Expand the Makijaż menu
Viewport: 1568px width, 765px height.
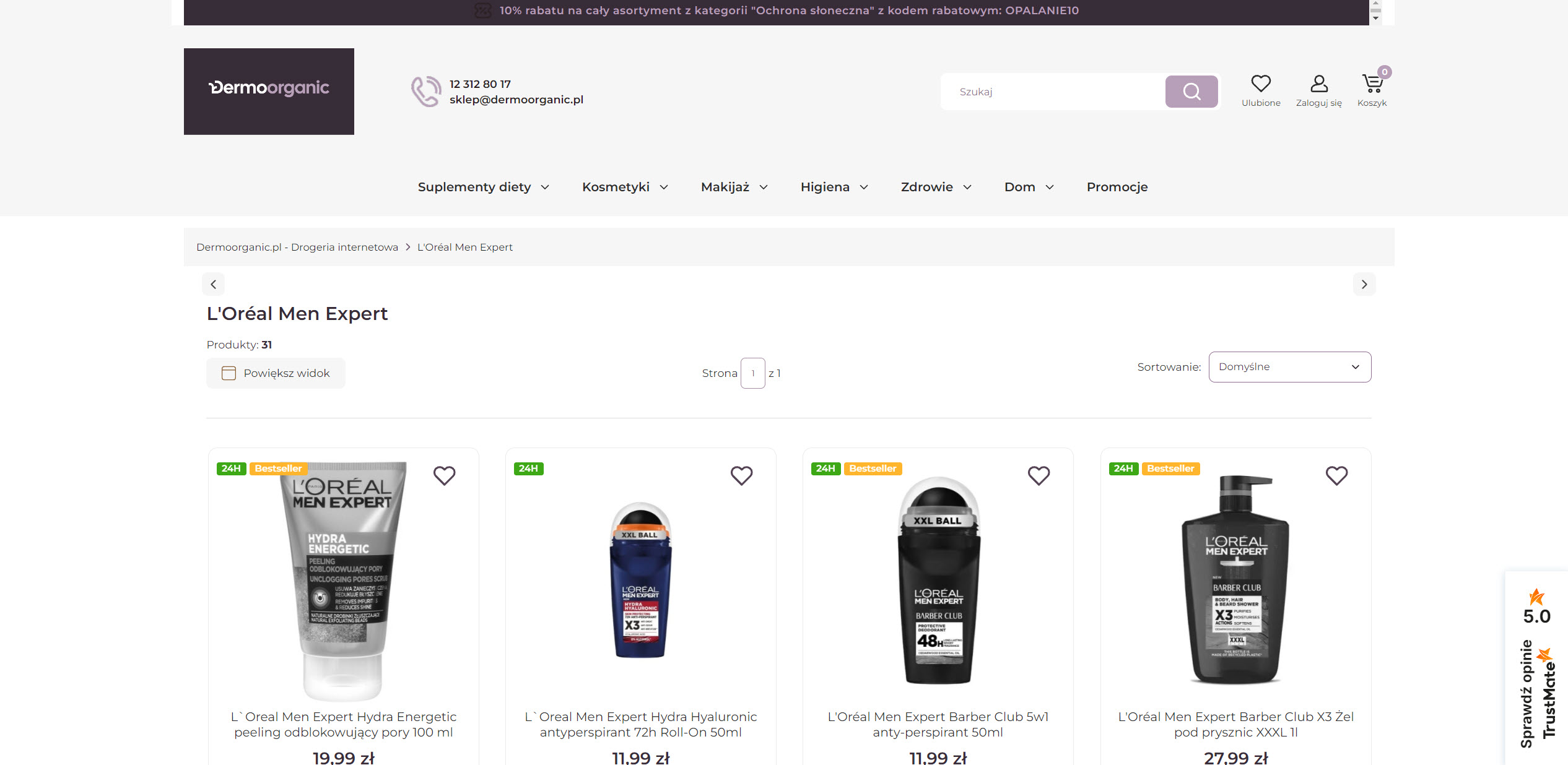(x=734, y=187)
